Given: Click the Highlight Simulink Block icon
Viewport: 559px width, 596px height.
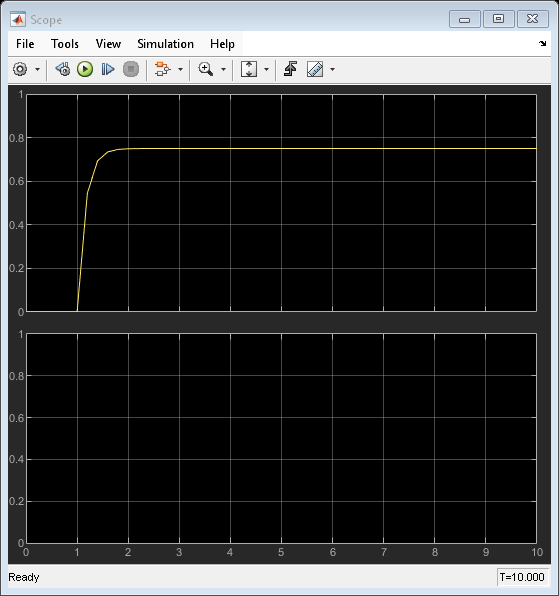Looking at the screenshot, I should pos(163,69).
